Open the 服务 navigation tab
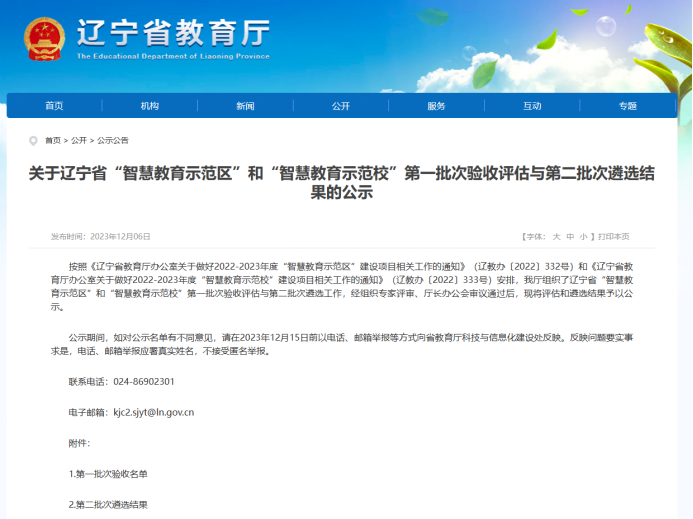The height and width of the screenshot is (519, 693). tap(436, 106)
